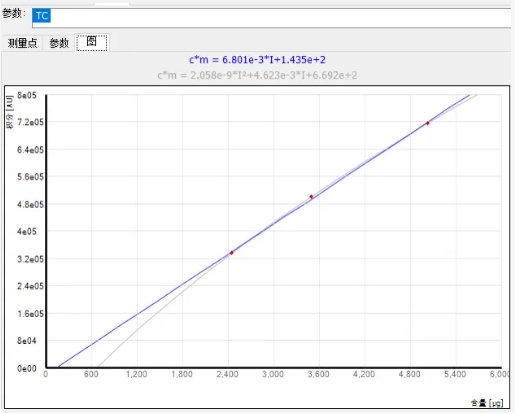
Task: Select the 图 tab
Action: click(x=92, y=42)
